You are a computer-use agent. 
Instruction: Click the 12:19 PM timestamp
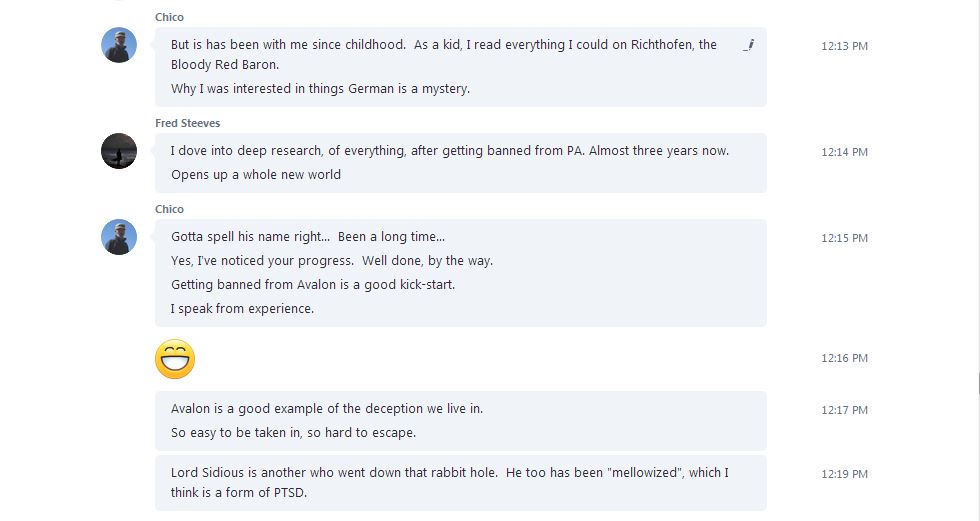844,474
